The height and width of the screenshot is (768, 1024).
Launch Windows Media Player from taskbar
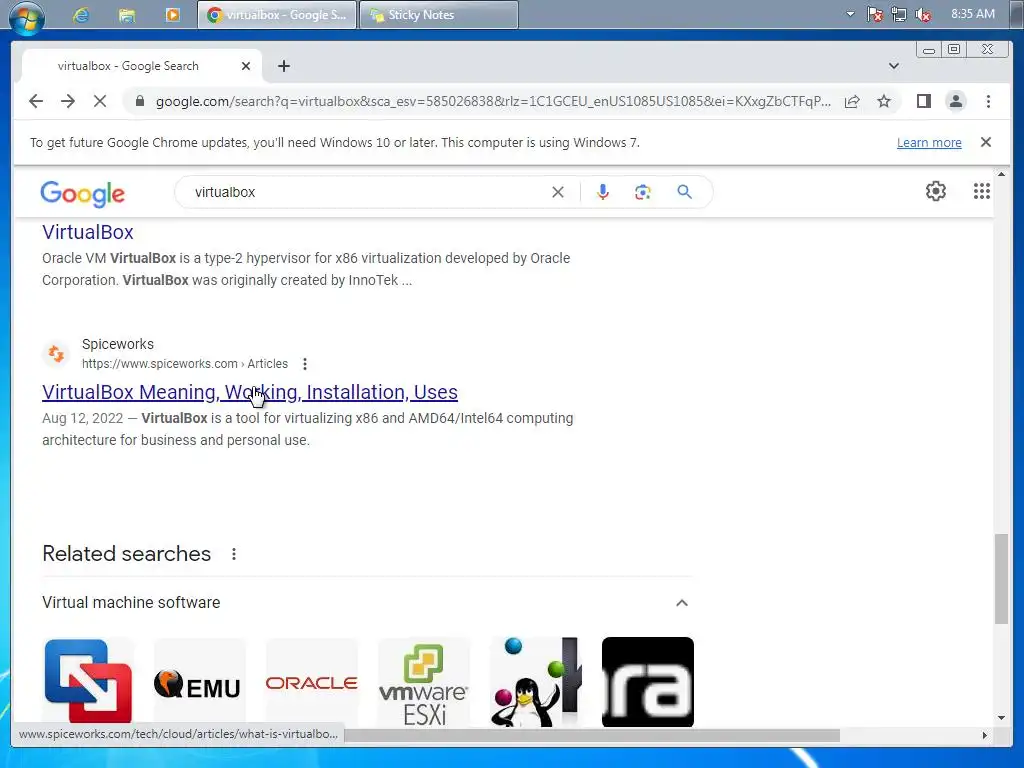[x=172, y=14]
